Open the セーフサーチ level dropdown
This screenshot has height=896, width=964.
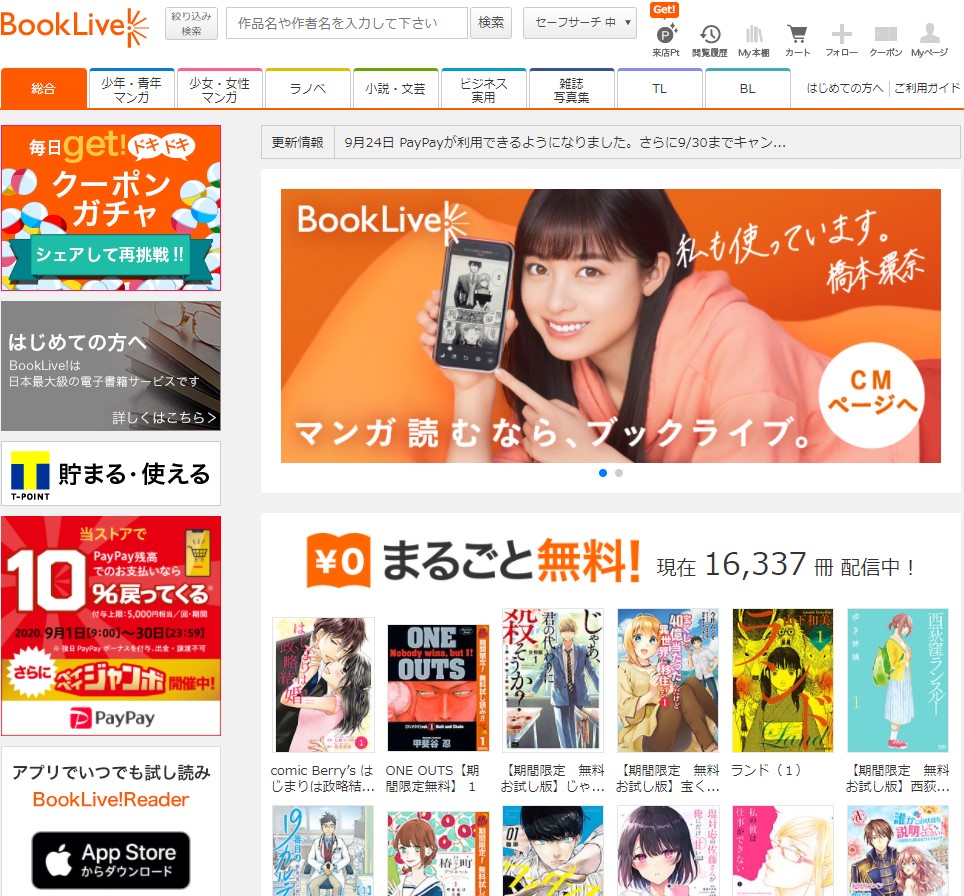tap(580, 22)
